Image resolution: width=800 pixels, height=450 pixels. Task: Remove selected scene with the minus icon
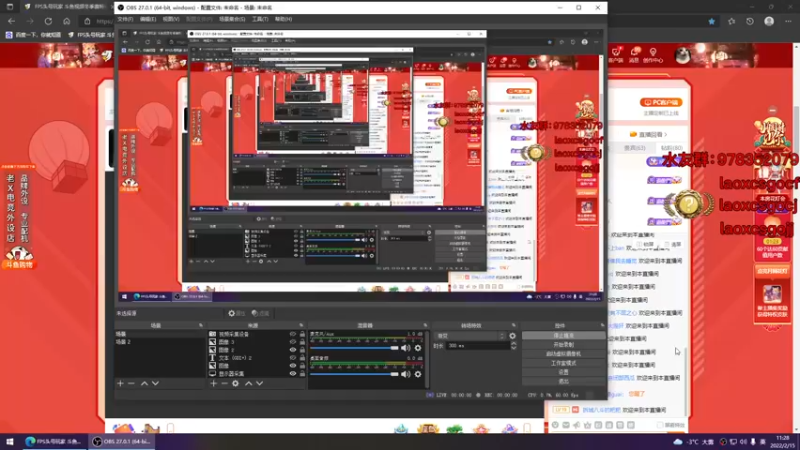point(131,383)
